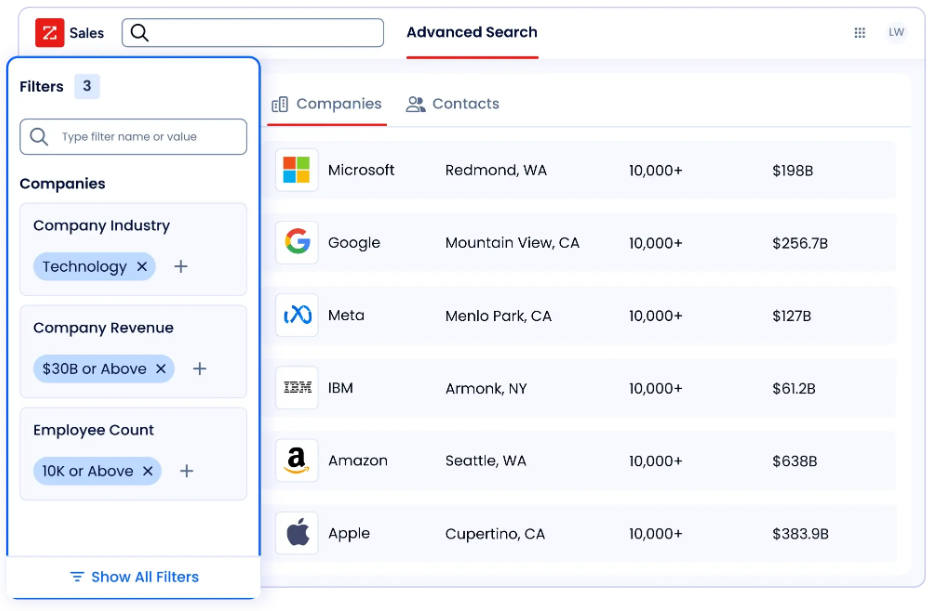Click the Employee Count filter heading
Viewport: 936px width, 611px height.
(x=94, y=430)
